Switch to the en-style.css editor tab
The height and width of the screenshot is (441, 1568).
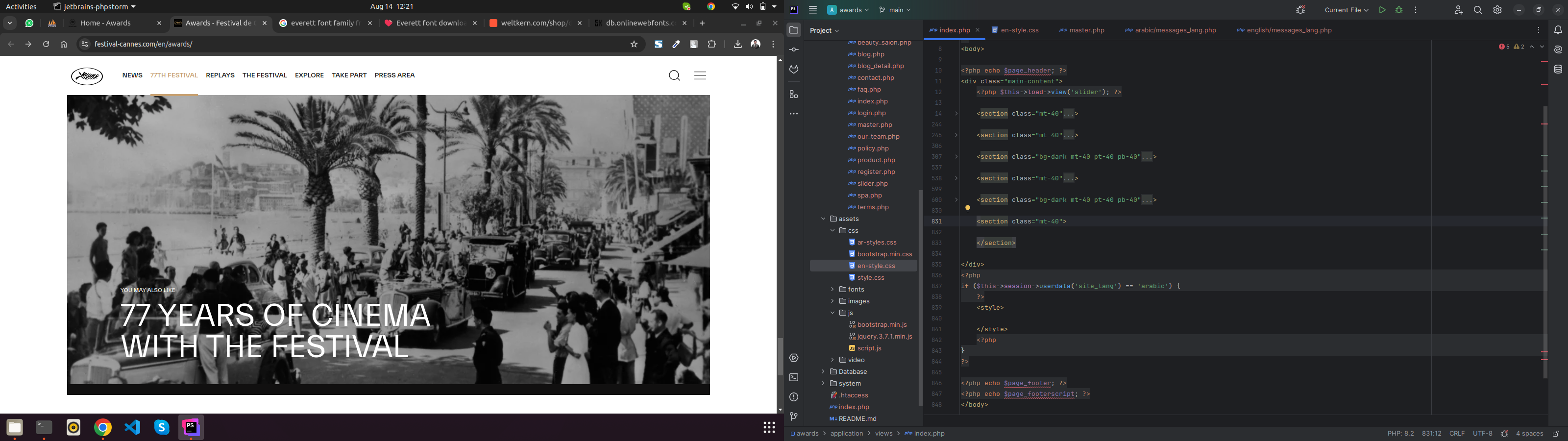point(1019,30)
